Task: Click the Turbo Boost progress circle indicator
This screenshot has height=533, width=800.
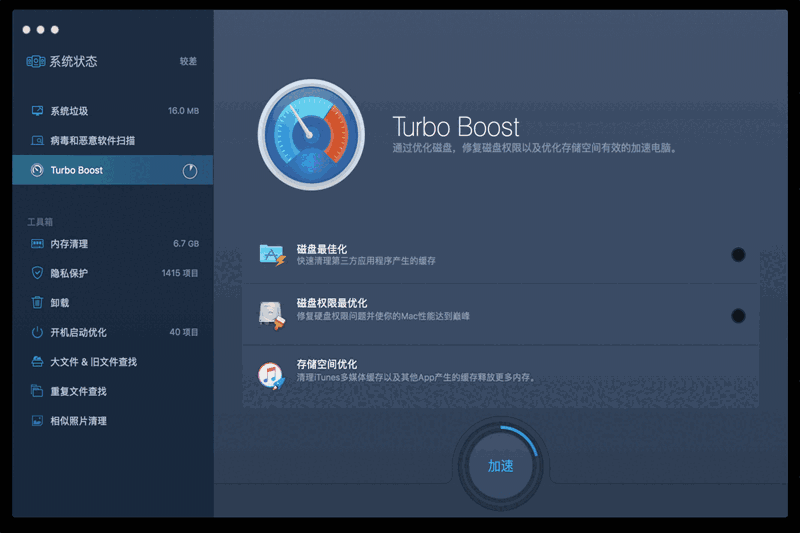Action: point(190,171)
